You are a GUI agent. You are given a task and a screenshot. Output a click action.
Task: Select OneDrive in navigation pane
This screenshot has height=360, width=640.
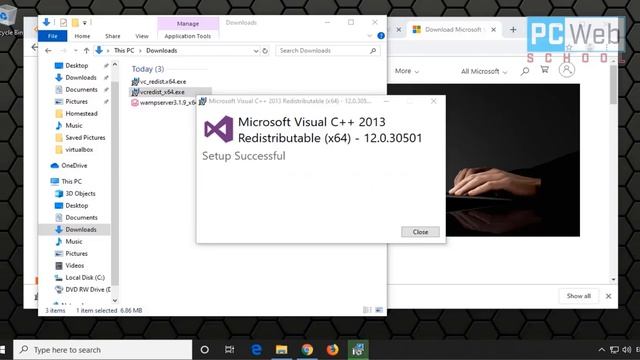click(x=74, y=166)
